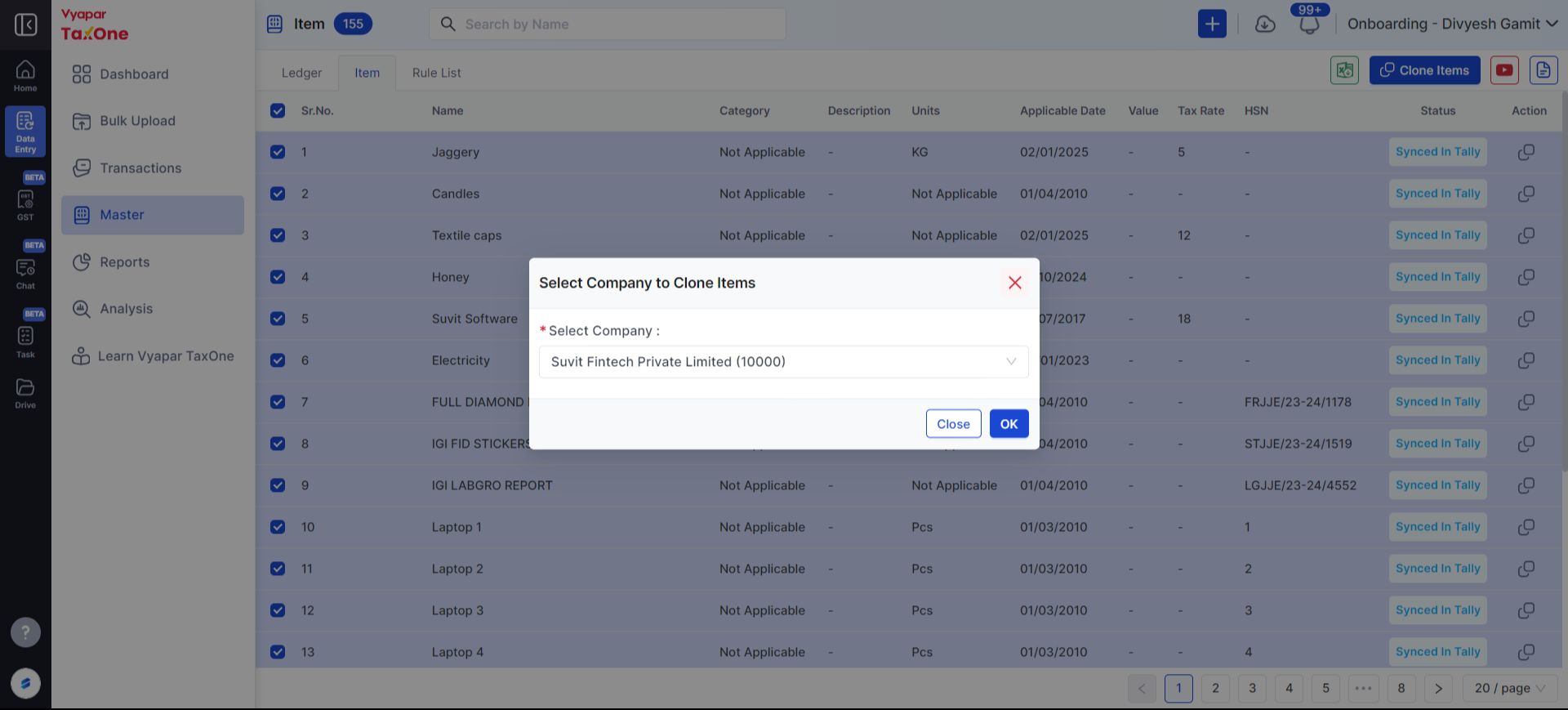Switch to the Rule List tab
Image resolution: width=1568 pixels, height=710 pixels.
436,73
